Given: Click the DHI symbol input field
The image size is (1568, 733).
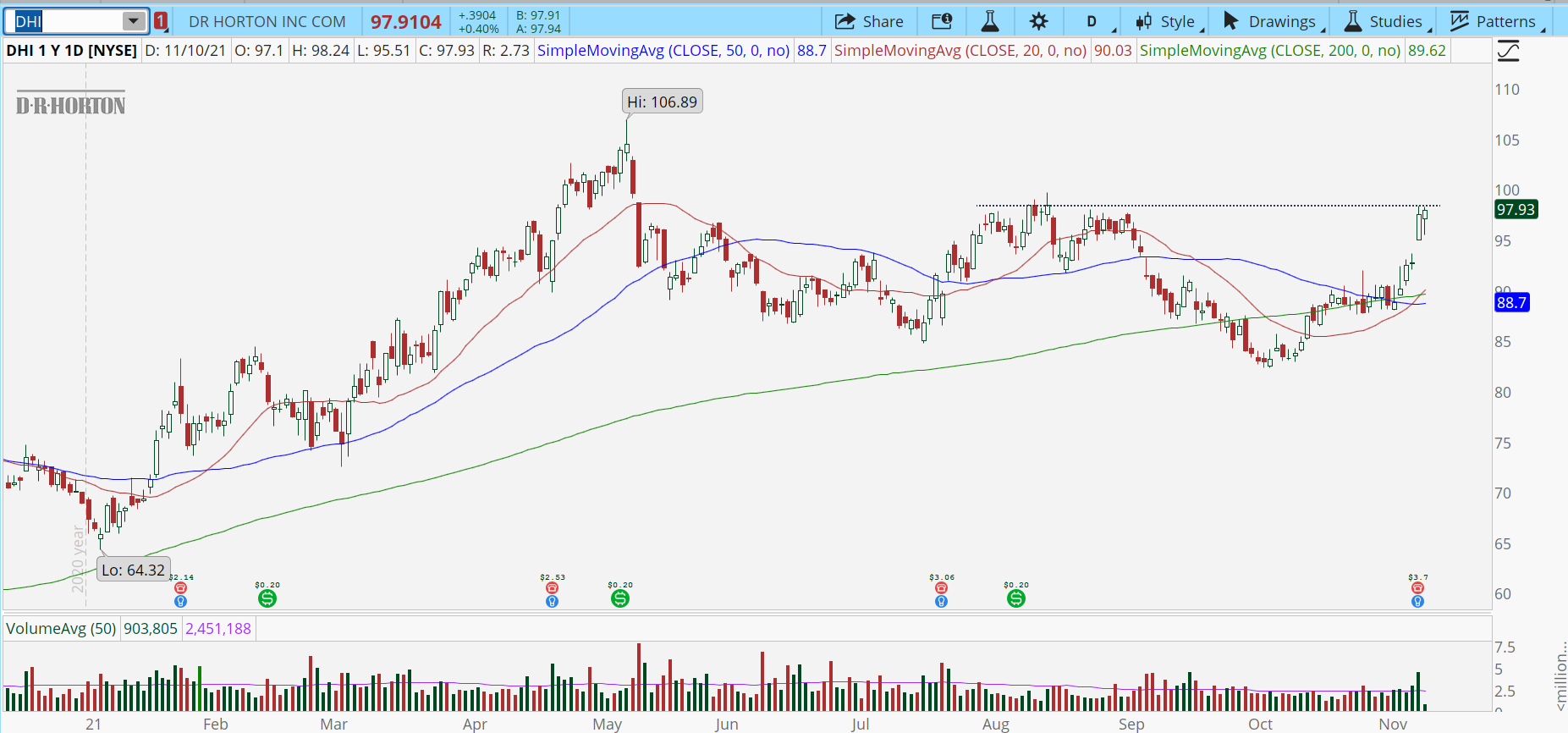Looking at the screenshot, I should 68,21.
